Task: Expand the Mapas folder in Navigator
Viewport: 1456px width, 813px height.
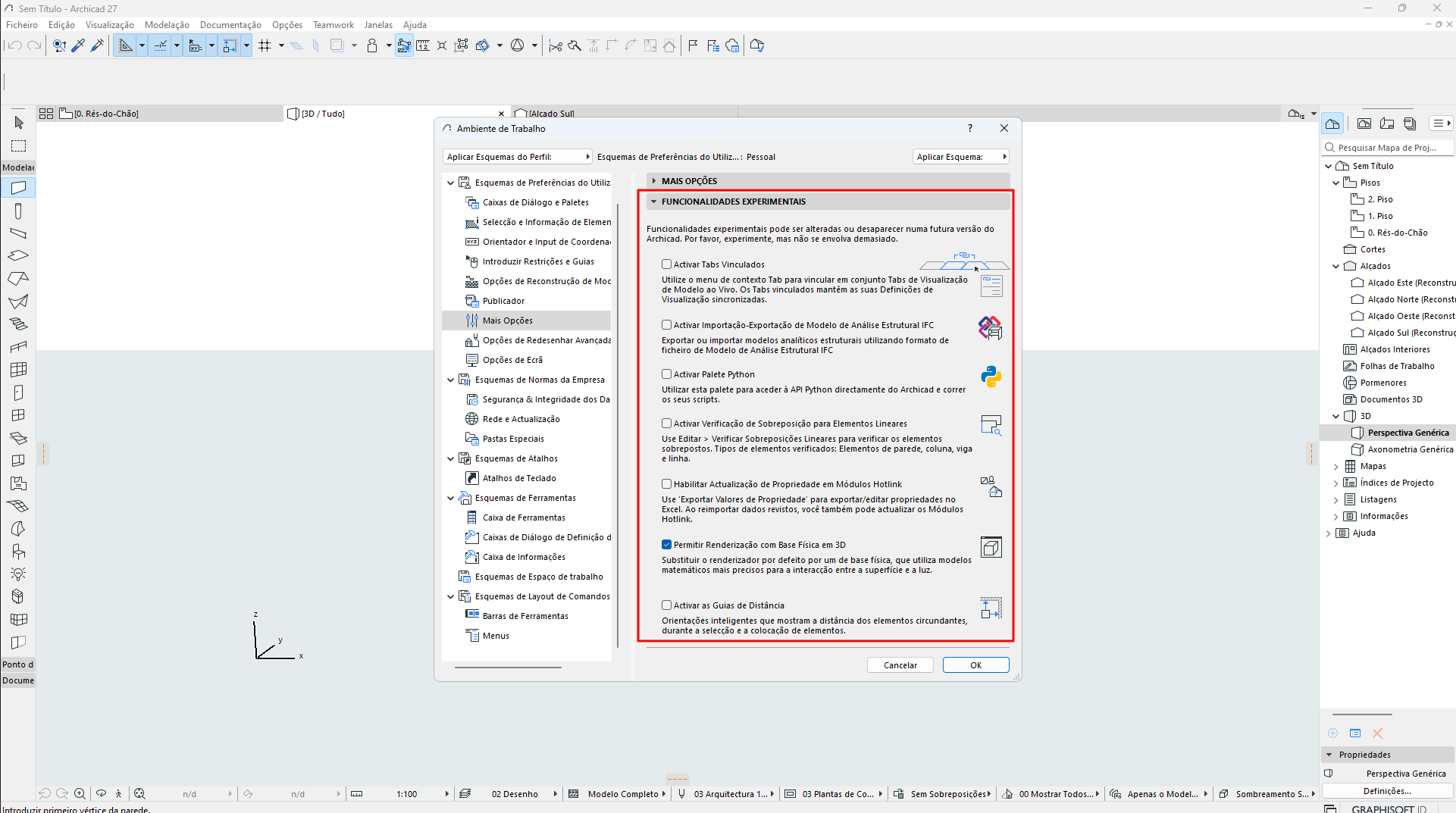Action: click(x=1336, y=466)
